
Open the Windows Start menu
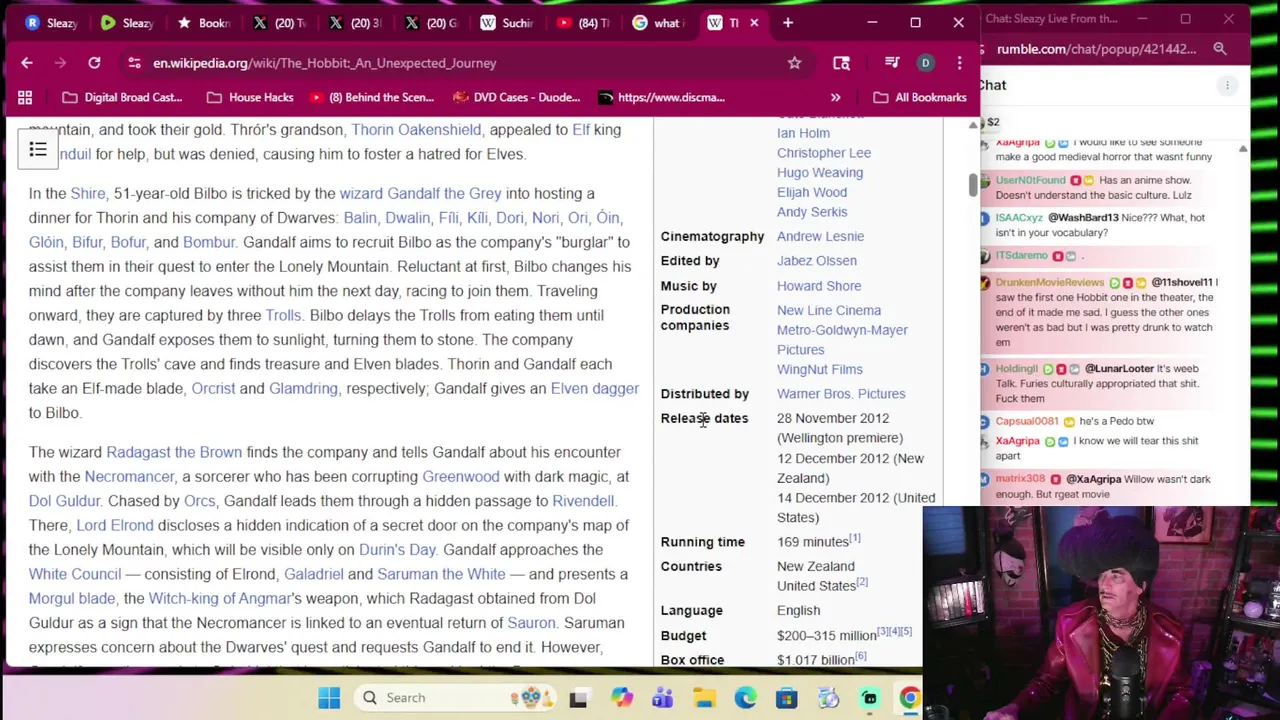[329, 698]
